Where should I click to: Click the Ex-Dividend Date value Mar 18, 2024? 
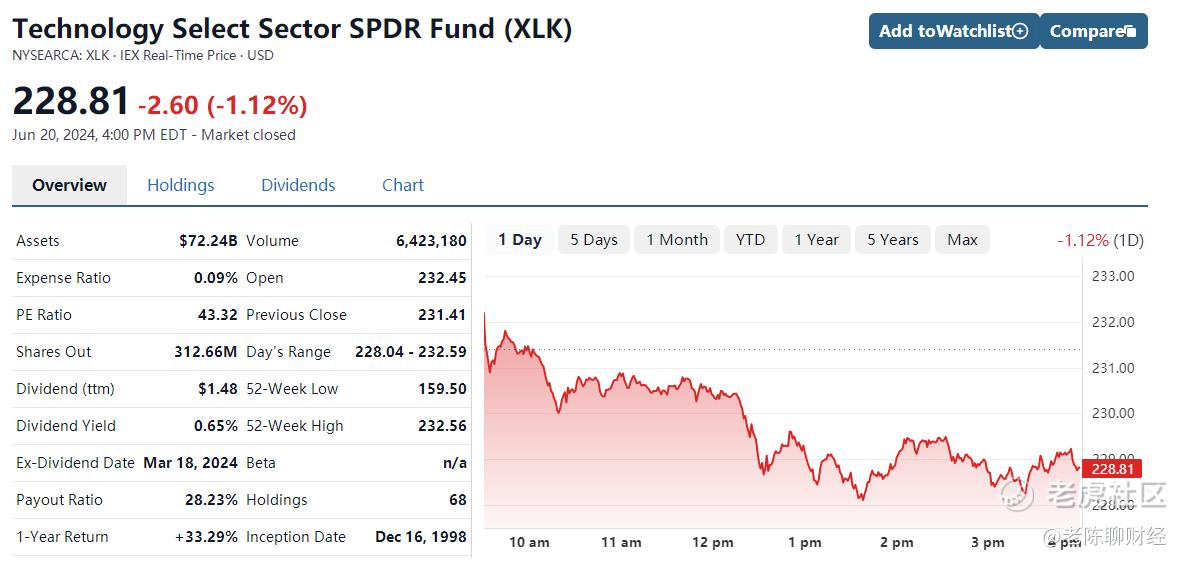point(190,463)
